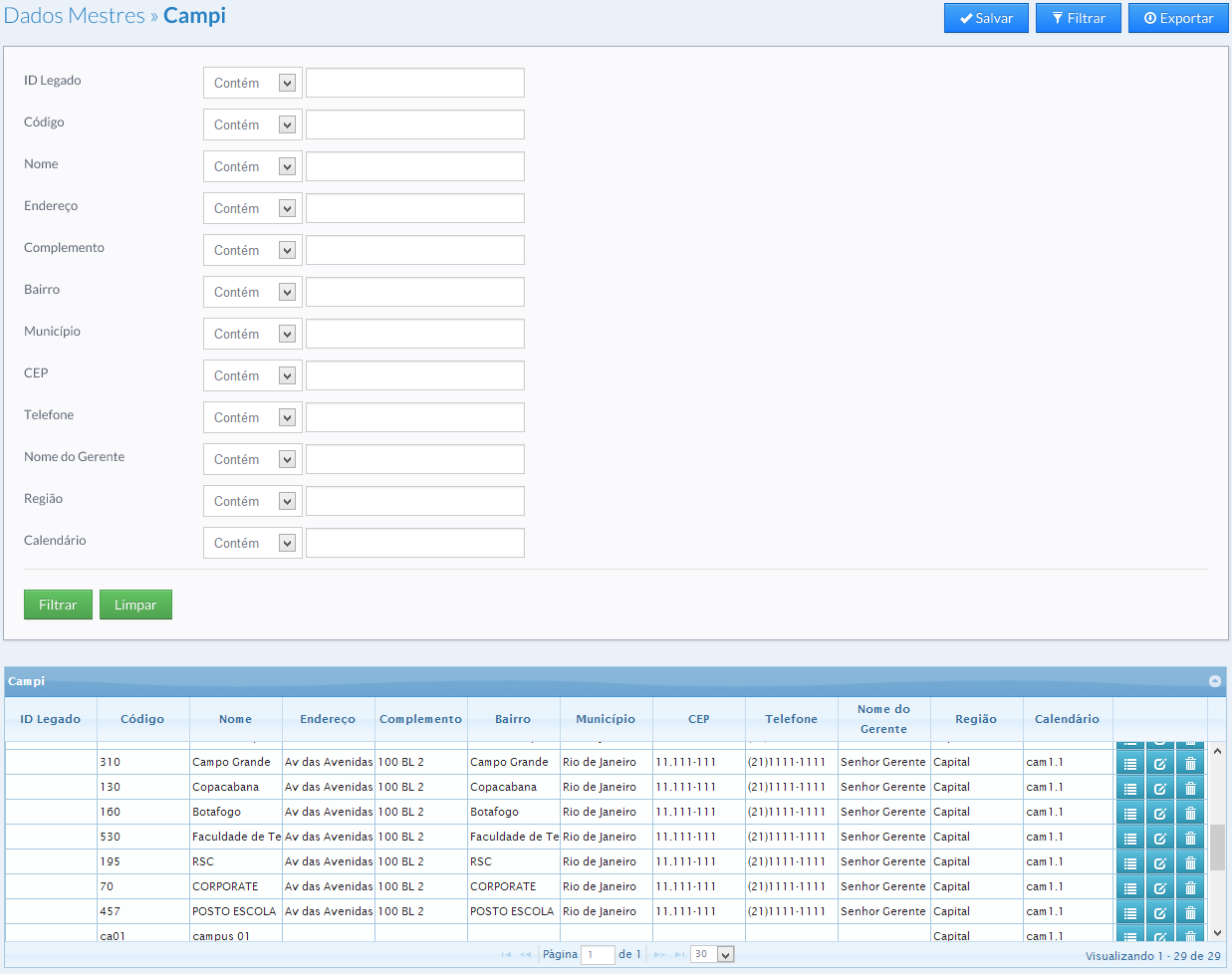
Task: Change the Calendário filter operator dropdown
Action: point(252,543)
